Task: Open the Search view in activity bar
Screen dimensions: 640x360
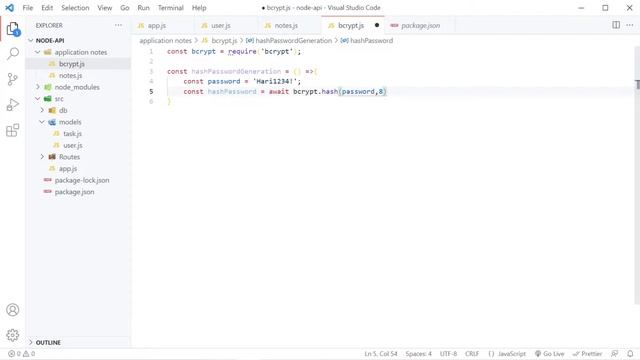Action: coord(13,53)
